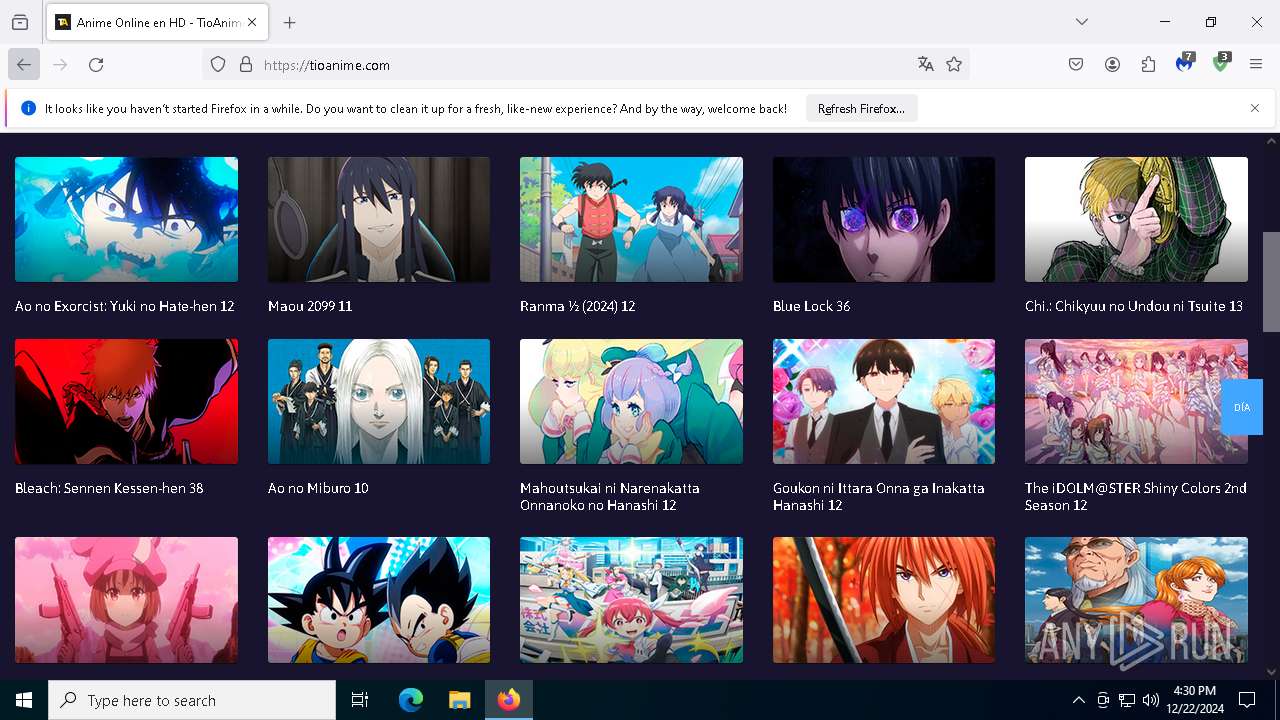1280x720 pixels.
Task: List all tabs with the chevron dropdown
Action: point(1082,22)
